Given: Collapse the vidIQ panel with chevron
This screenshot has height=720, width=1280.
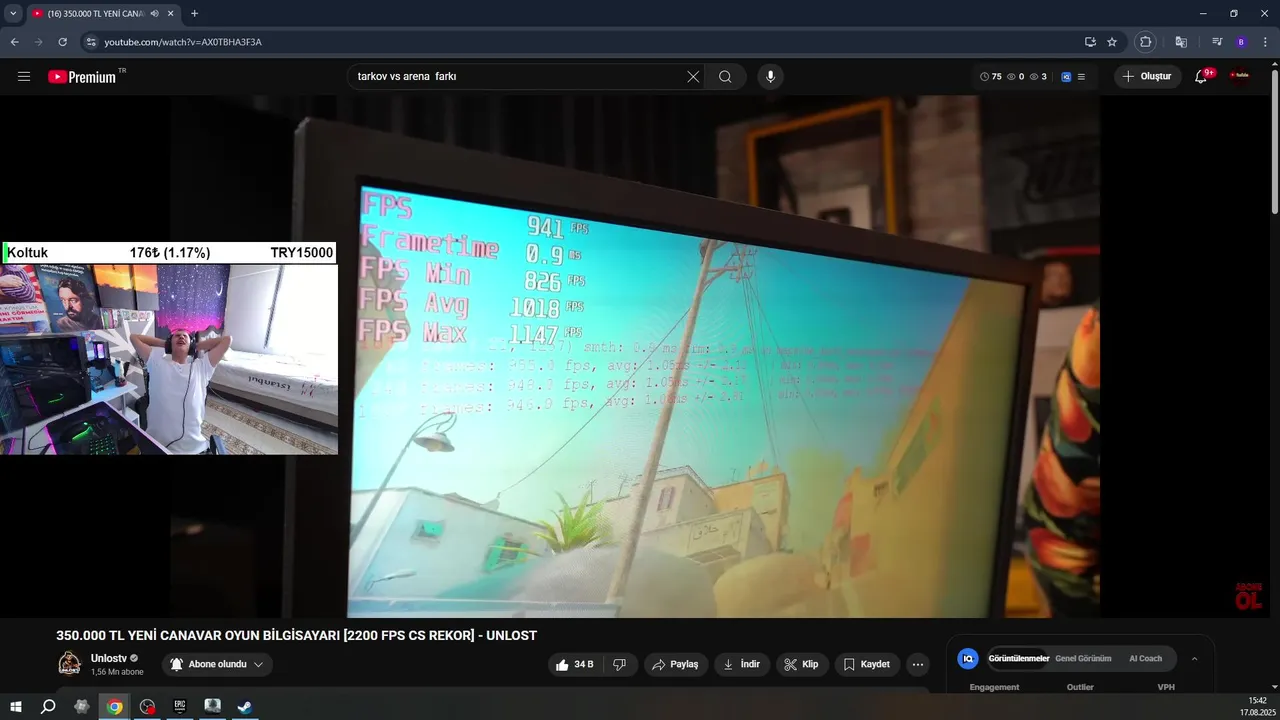Looking at the screenshot, I should tap(1194, 659).
